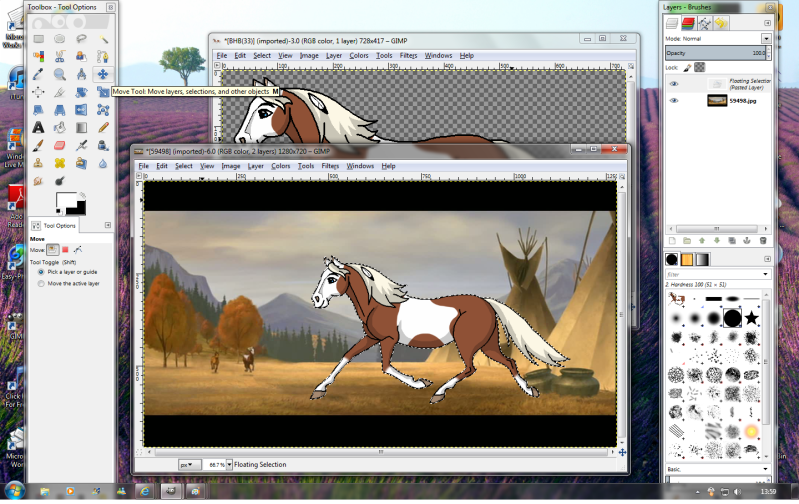Switch to the Channels tab
The height and width of the screenshot is (504, 799).
[688, 23]
